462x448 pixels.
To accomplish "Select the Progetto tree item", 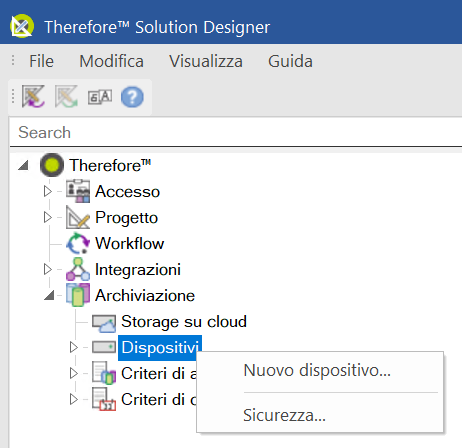I will click(x=126, y=217).
